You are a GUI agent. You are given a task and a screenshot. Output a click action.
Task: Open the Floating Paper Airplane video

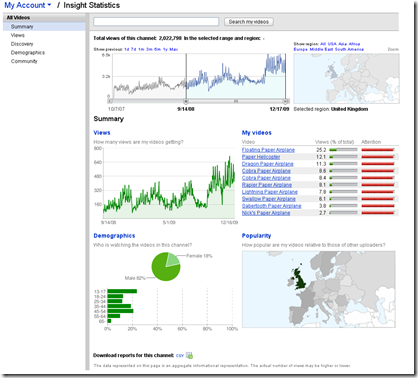268,150
